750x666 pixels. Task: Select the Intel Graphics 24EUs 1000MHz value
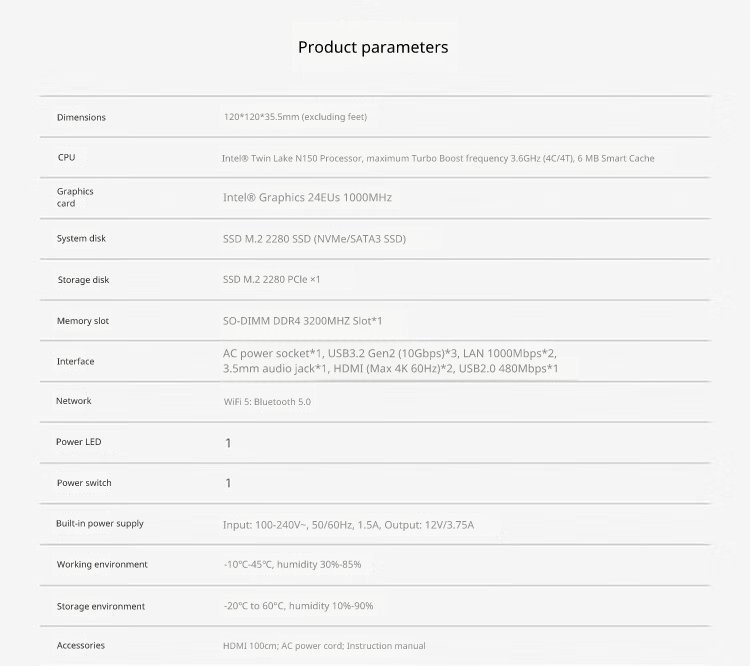pyautogui.click(x=307, y=198)
